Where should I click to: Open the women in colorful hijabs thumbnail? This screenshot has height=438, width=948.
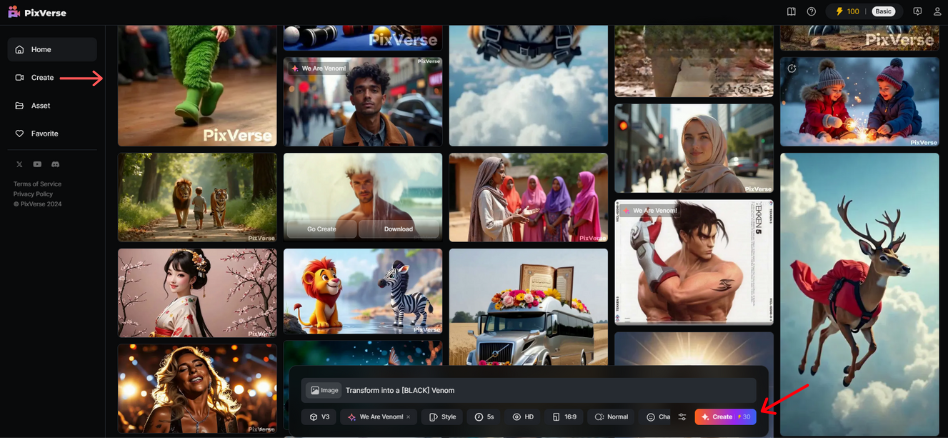tap(528, 197)
